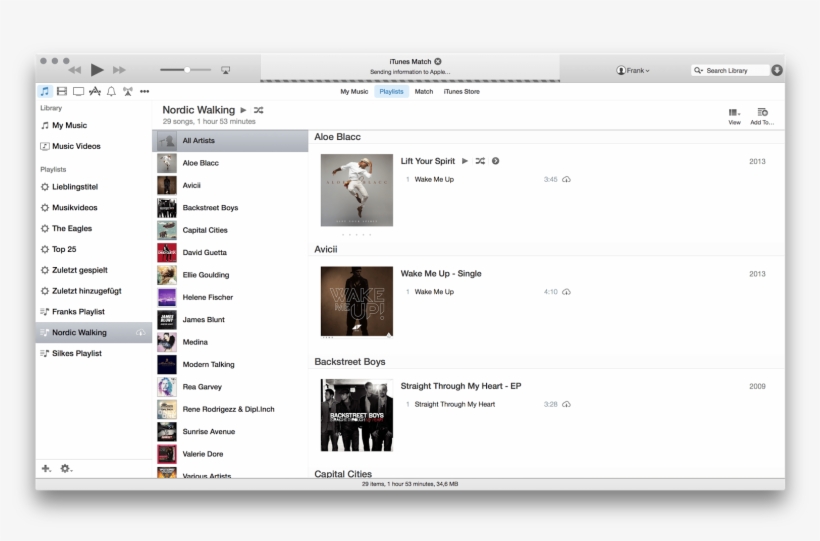Click the Play button in the toolbar

click(97, 70)
